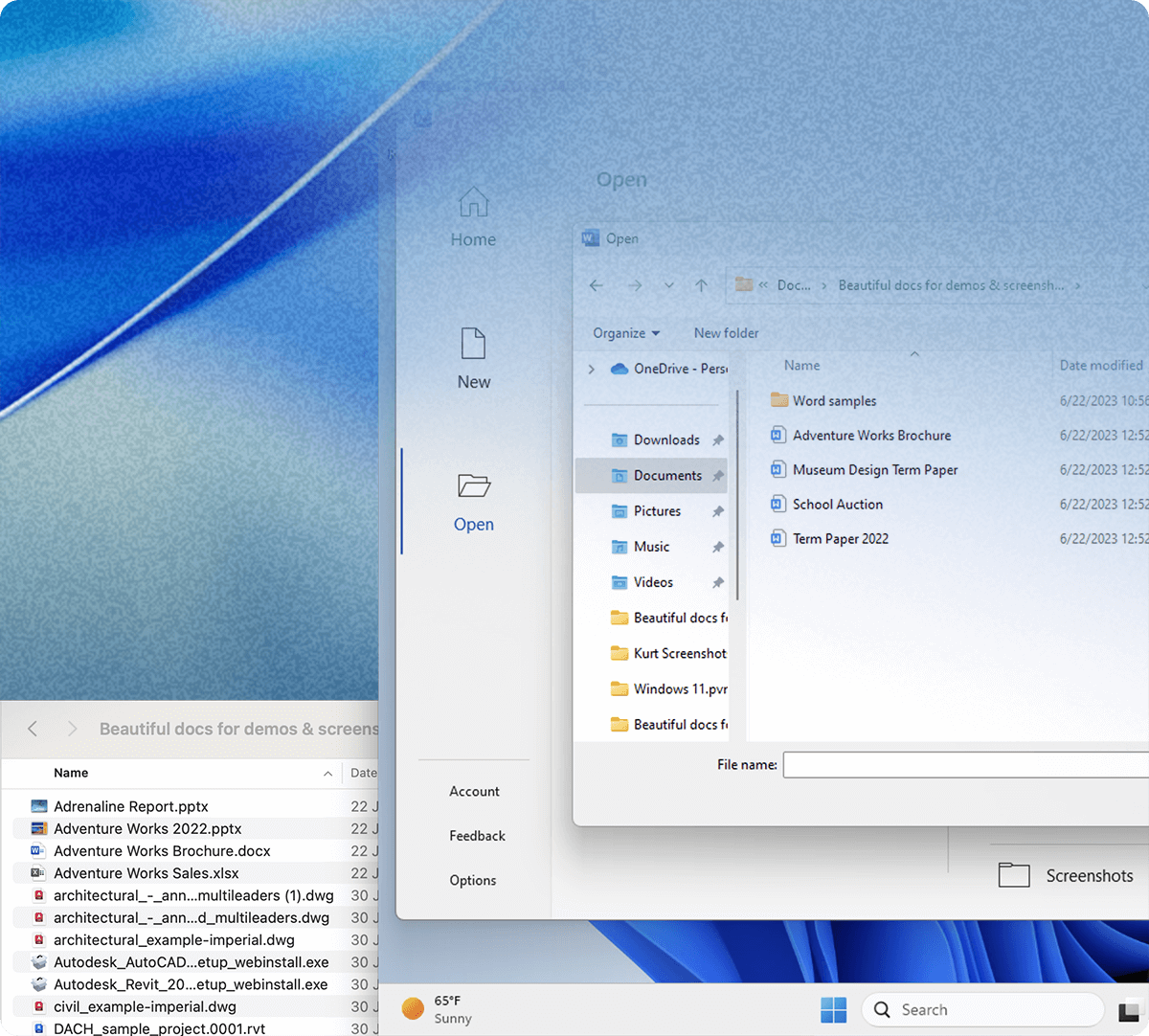This screenshot has height=1036, width=1149.
Task: Select the Word samples folder
Action: [833, 401]
